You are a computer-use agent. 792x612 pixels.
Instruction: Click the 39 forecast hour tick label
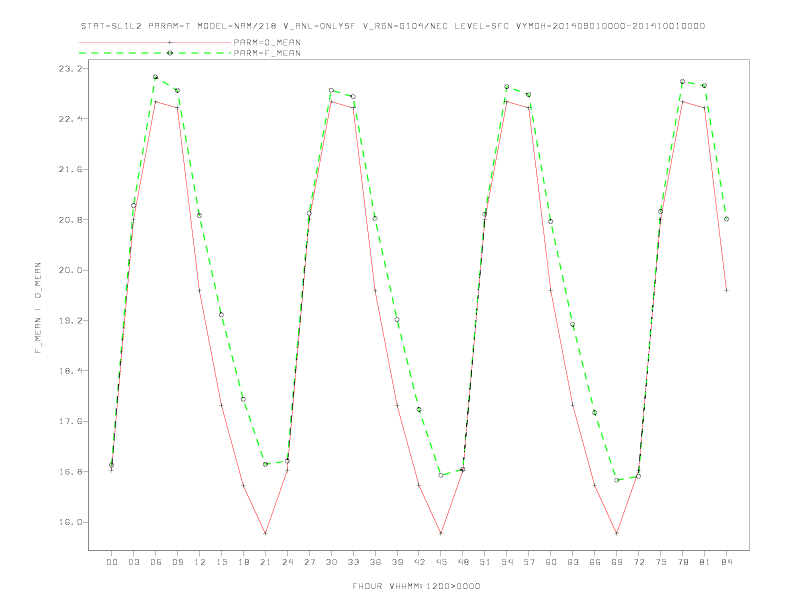(x=397, y=562)
